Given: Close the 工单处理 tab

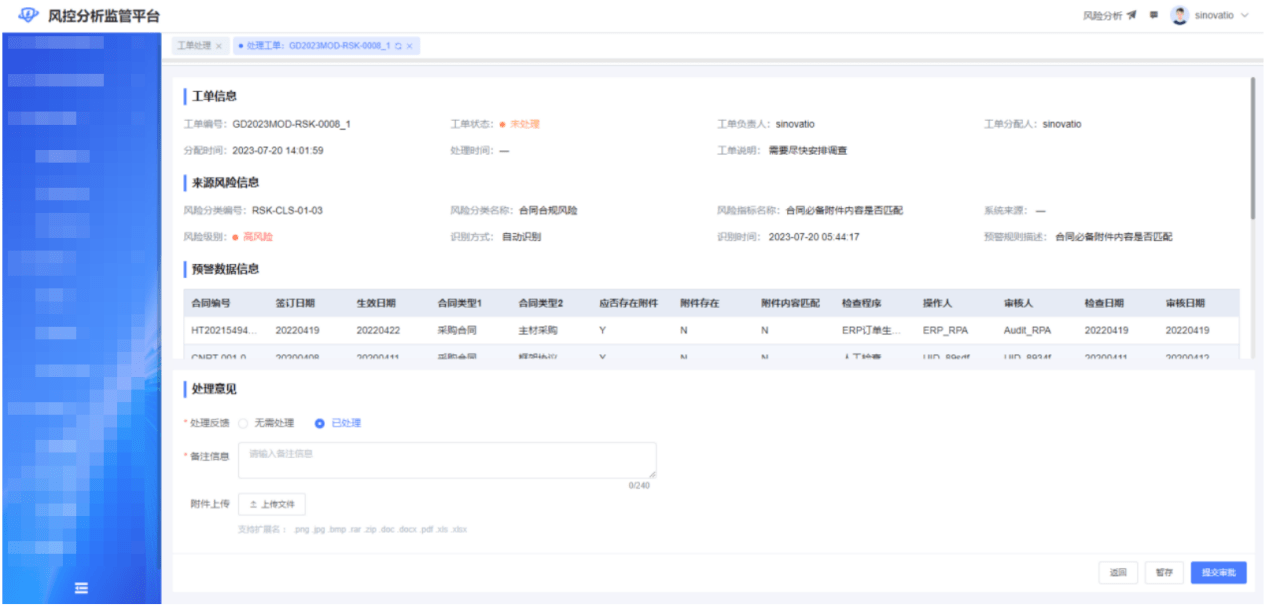Looking at the screenshot, I should [219, 46].
